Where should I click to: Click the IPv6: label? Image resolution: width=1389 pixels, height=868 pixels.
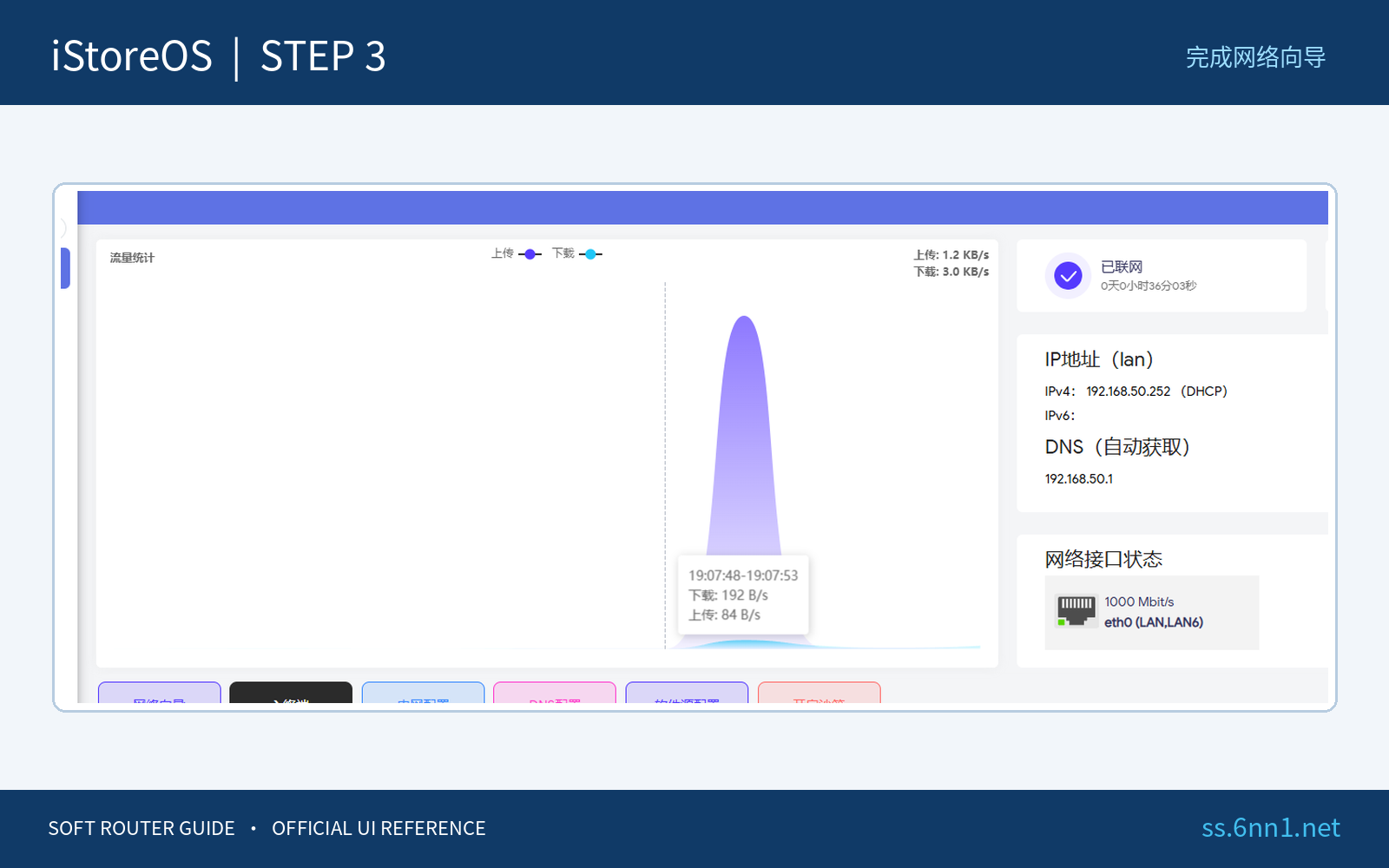[x=1060, y=416]
